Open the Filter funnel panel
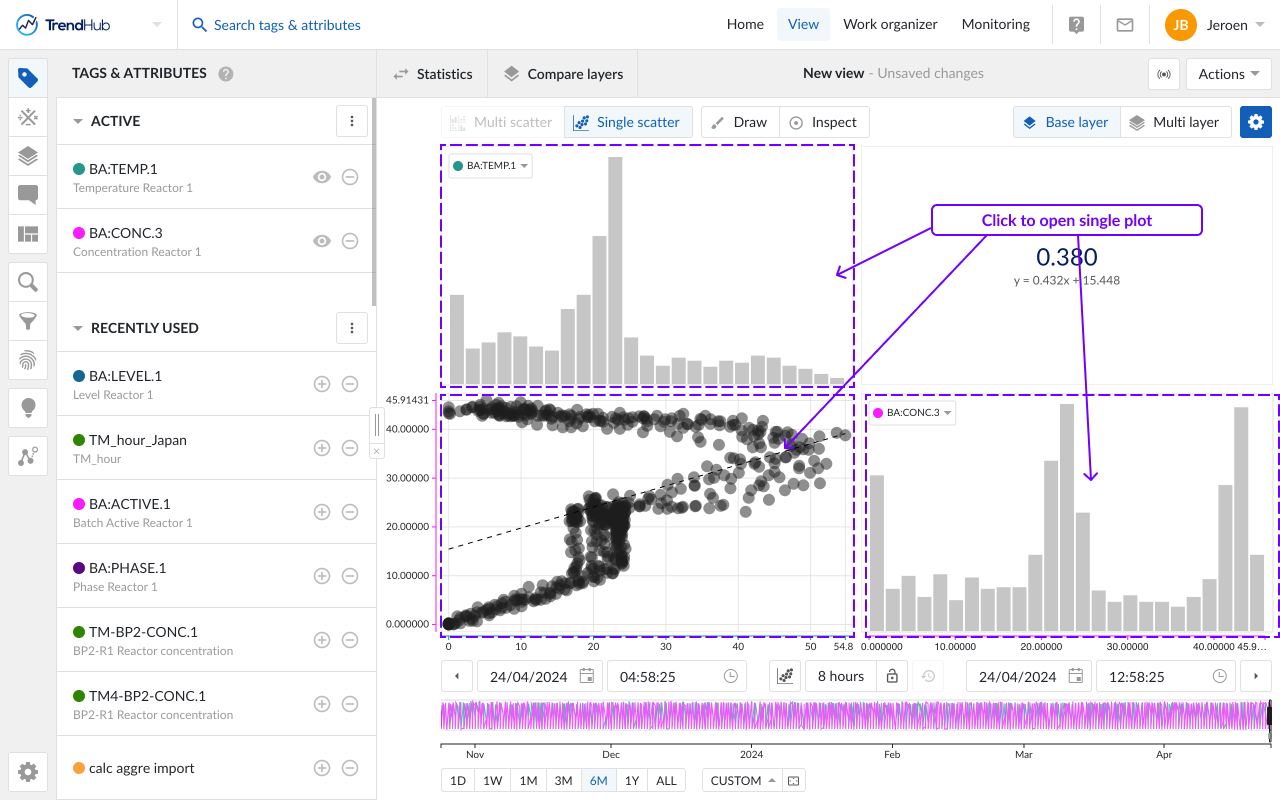1280x800 pixels. pyautogui.click(x=27, y=321)
